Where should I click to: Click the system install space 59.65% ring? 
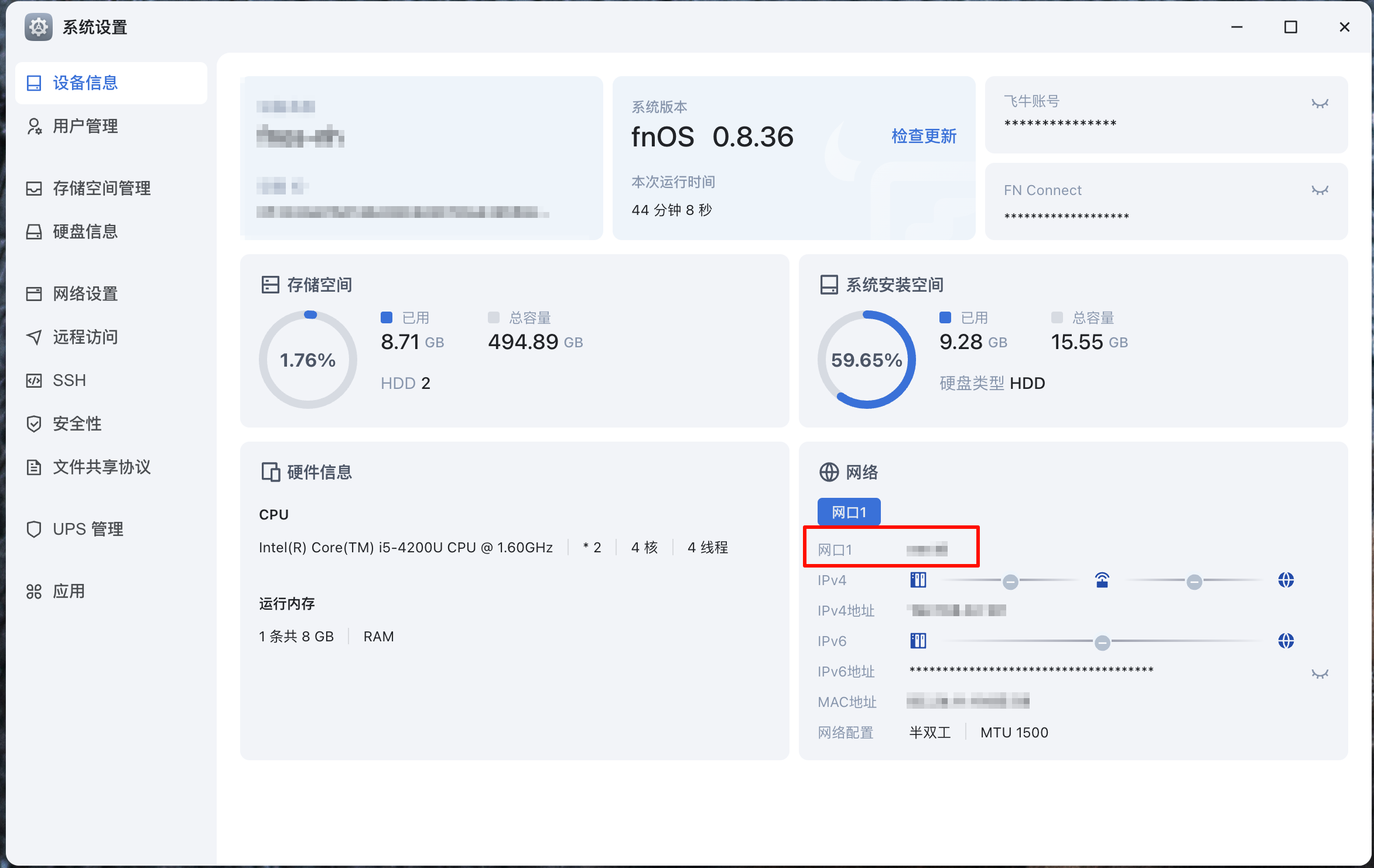click(x=866, y=360)
